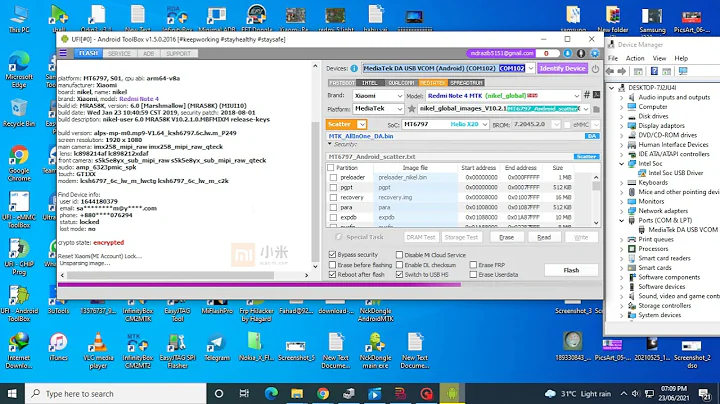Click the black microphone icon in the top bar
This screenshot has height=404, width=720.
click(581, 53)
